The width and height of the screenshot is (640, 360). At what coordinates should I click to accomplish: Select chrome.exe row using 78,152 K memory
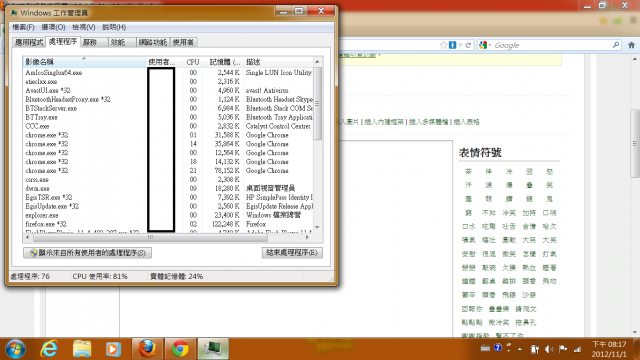pyautogui.click(x=168, y=171)
